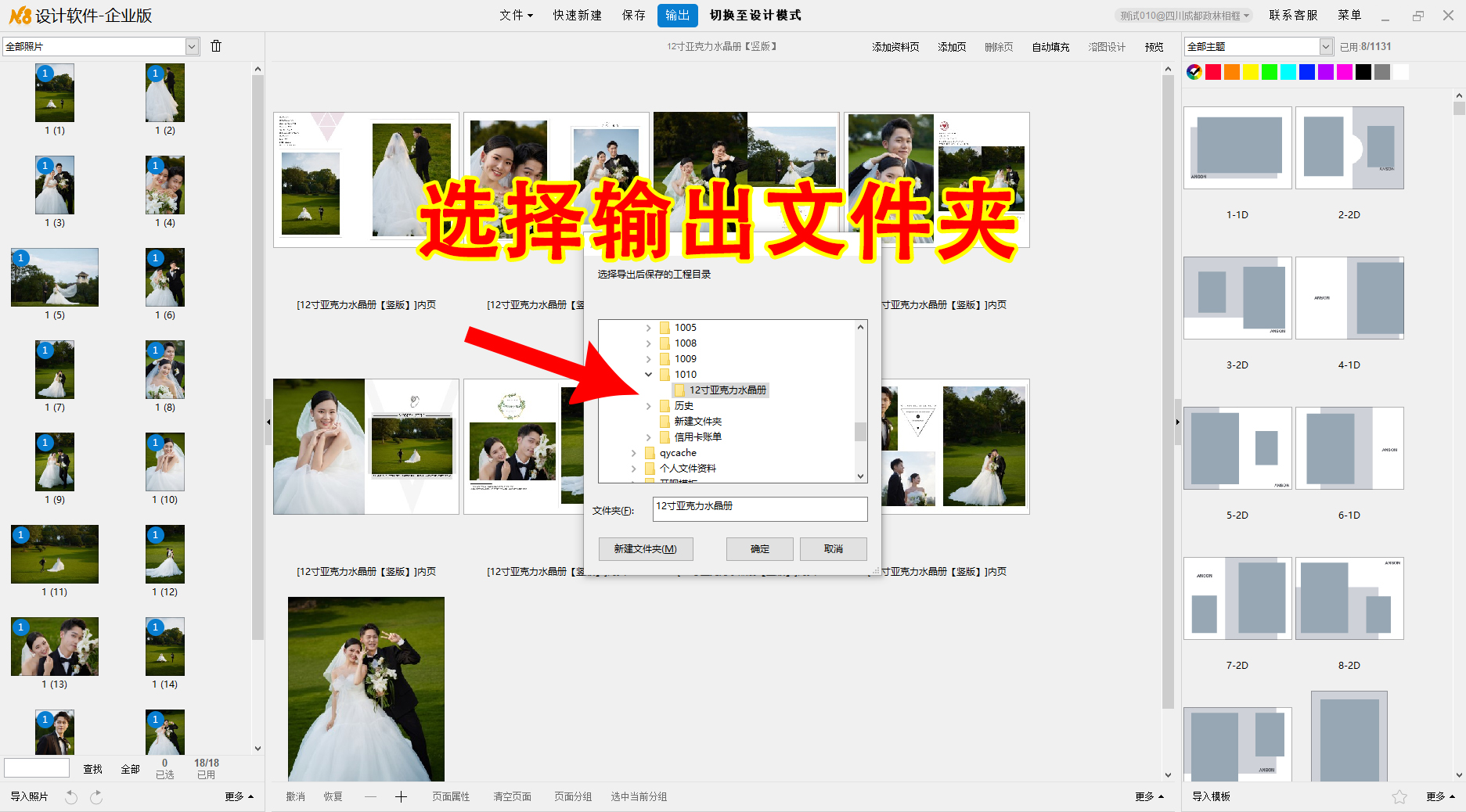Expand the 1008 folder node
Screen dimensions: 1466x812
pyautogui.click(x=648, y=343)
